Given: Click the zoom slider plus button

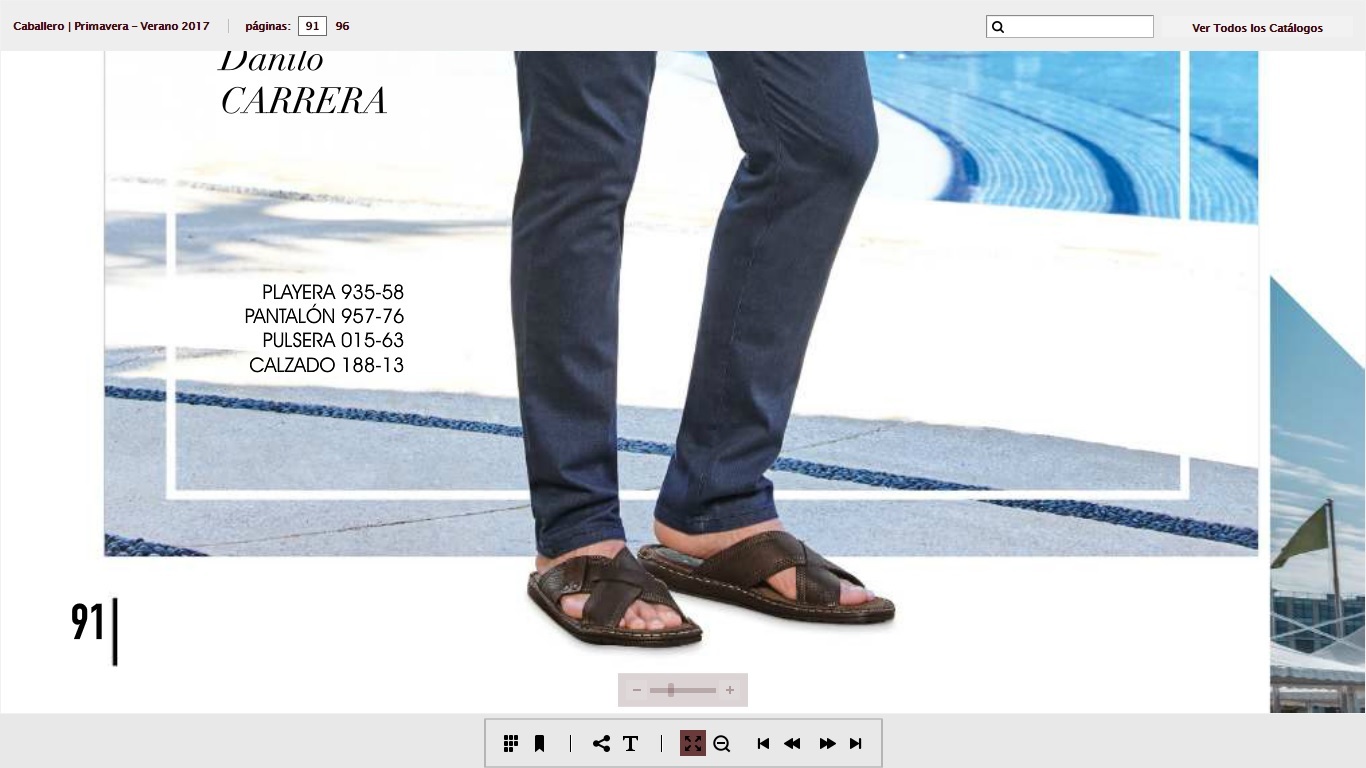Looking at the screenshot, I should pyautogui.click(x=730, y=690).
